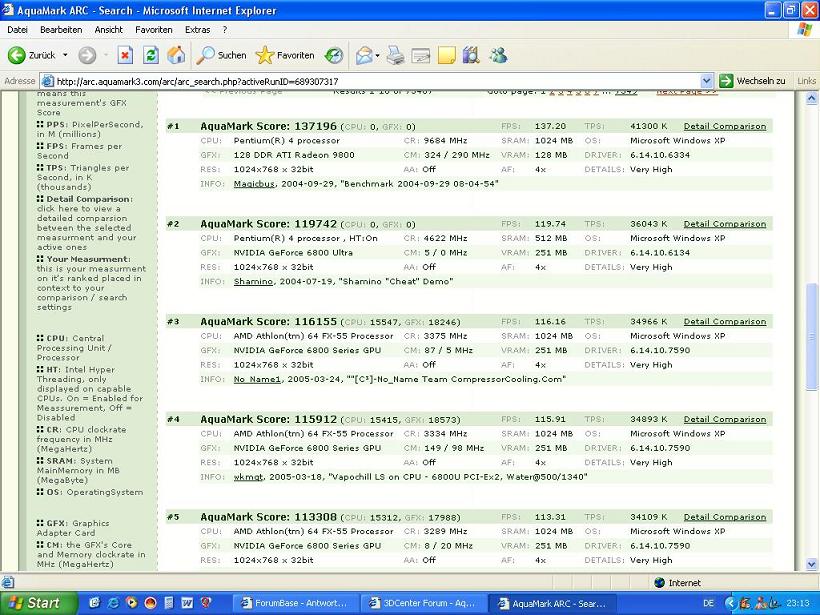Click the first quick launch icon beside Start

(x=95, y=603)
